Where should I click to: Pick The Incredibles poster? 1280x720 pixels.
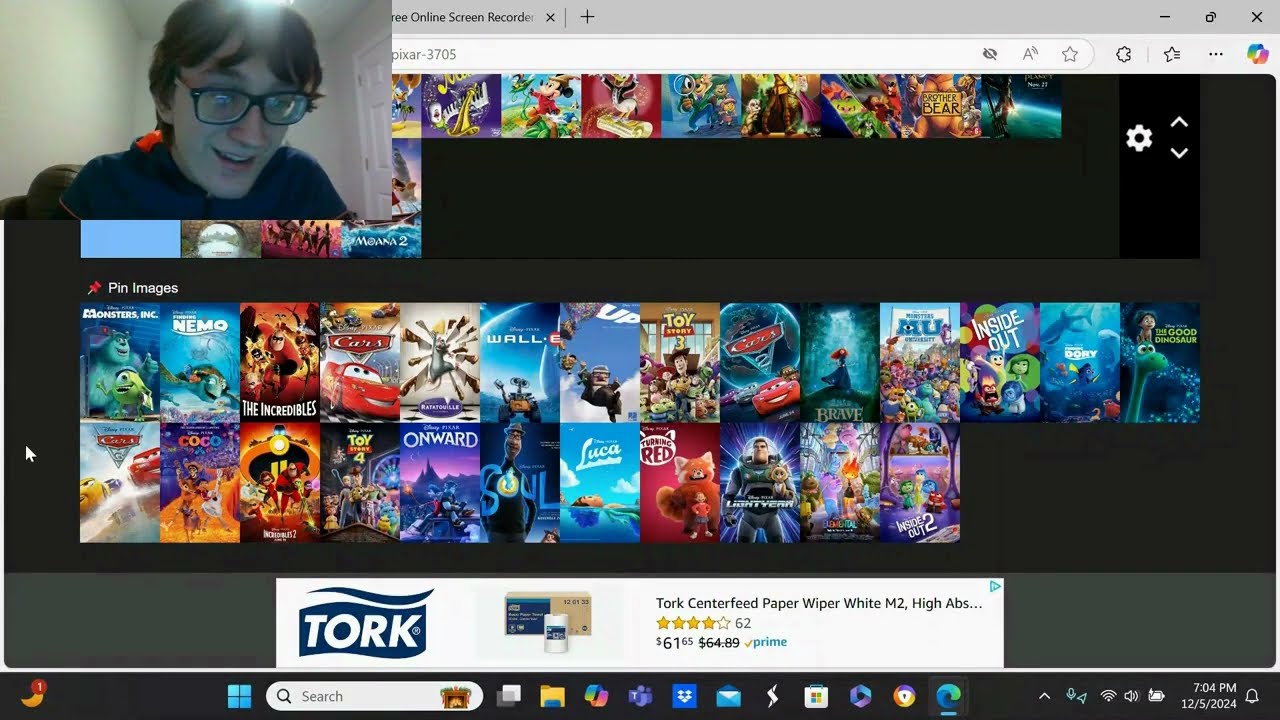coord(280,363)
